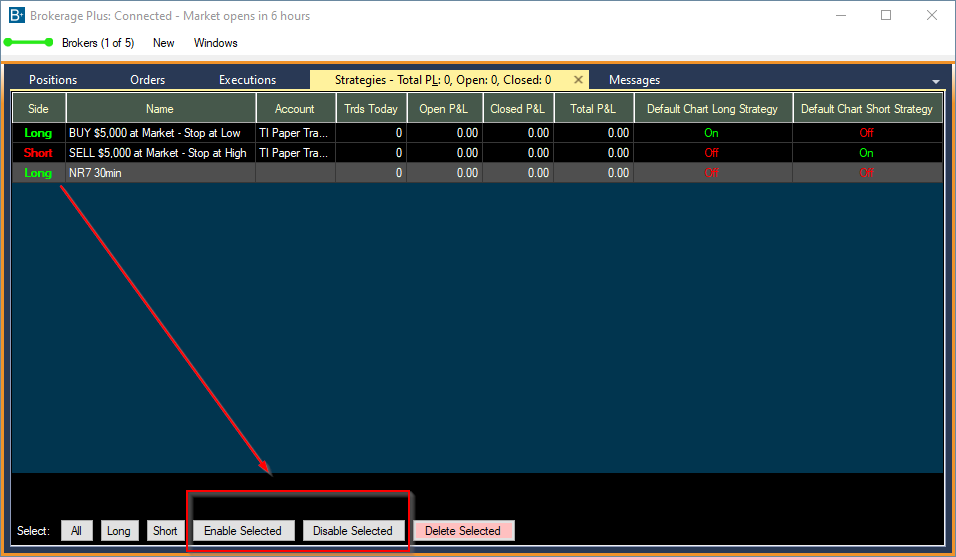Sort by the Name column header

[x=160, y=108]
